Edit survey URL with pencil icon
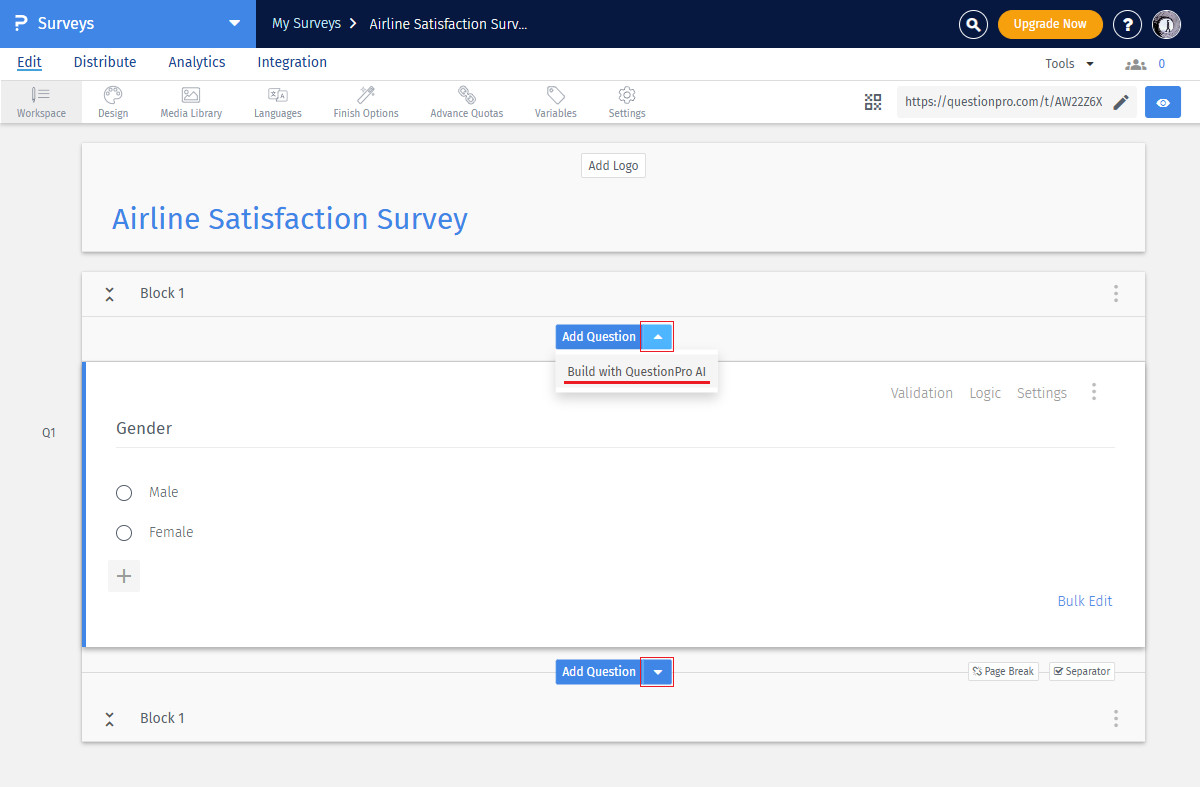Viewport: 1200px width, 787px height. (1121, 102)
